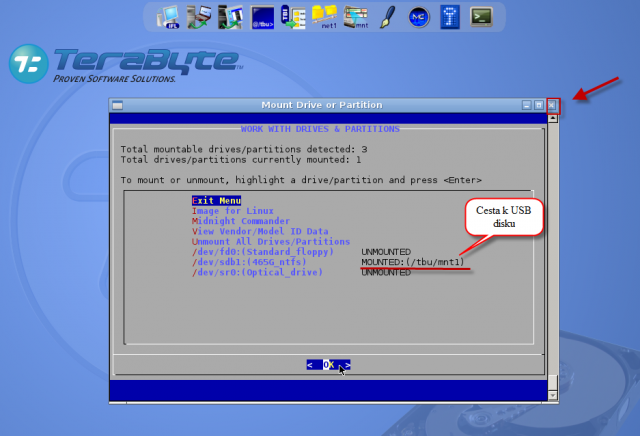Click the OK button

[x=329, y=365]
